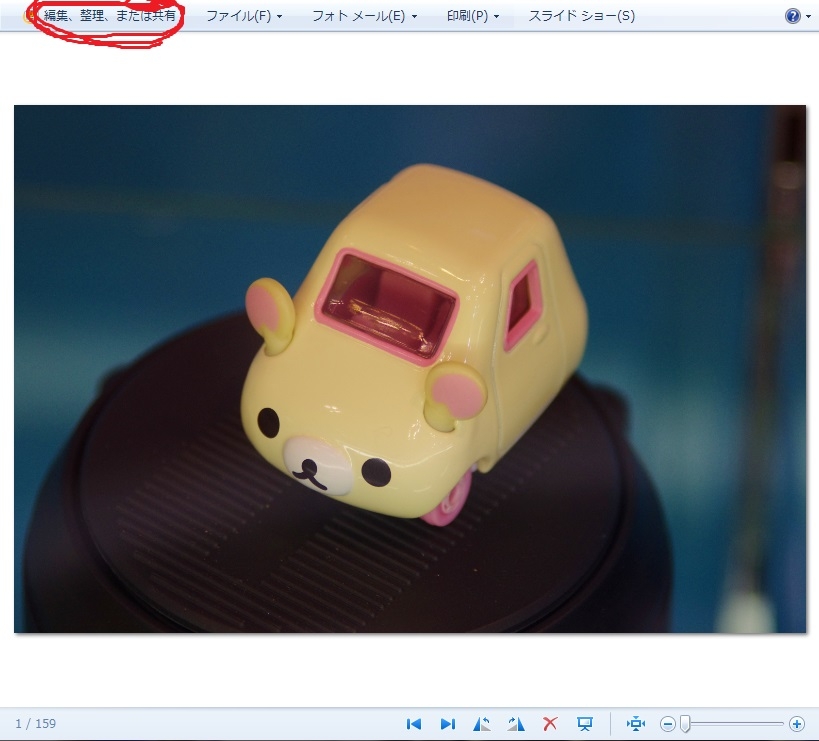Expand the ファイル(F) dropdown arrow
The height and width of the screenshot is (741, 819).
[279, 17]
